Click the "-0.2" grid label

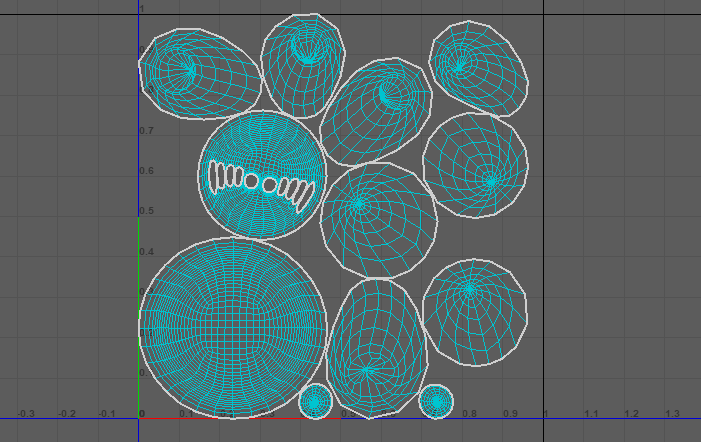(x=67, y=414)
